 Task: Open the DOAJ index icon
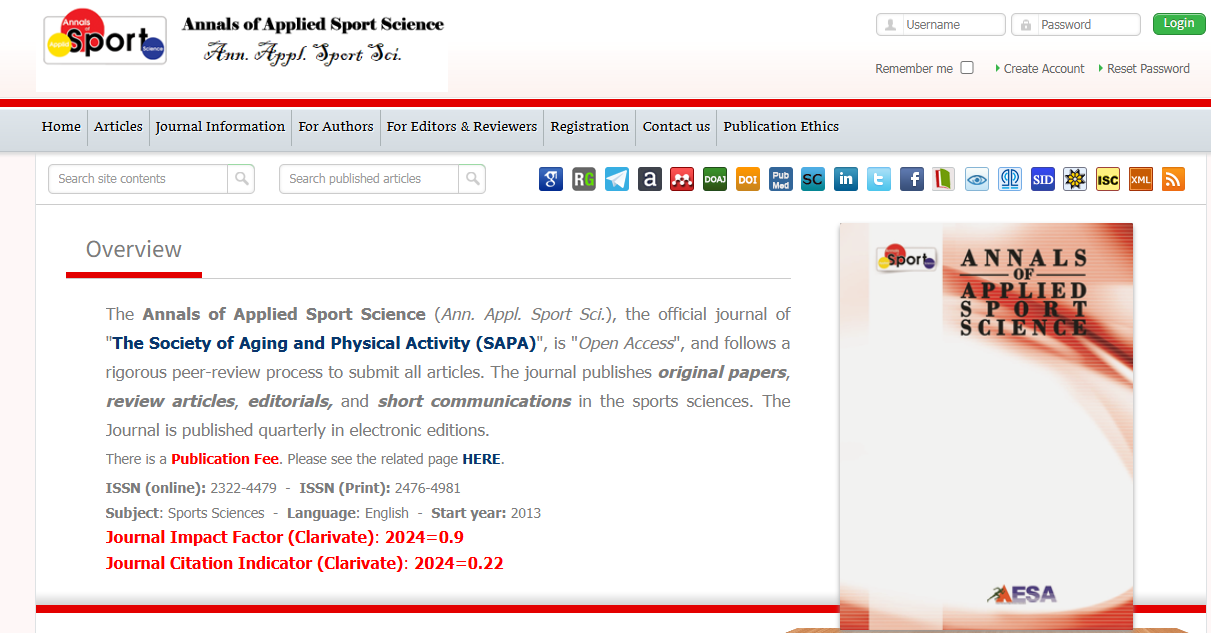coord(715,179)
